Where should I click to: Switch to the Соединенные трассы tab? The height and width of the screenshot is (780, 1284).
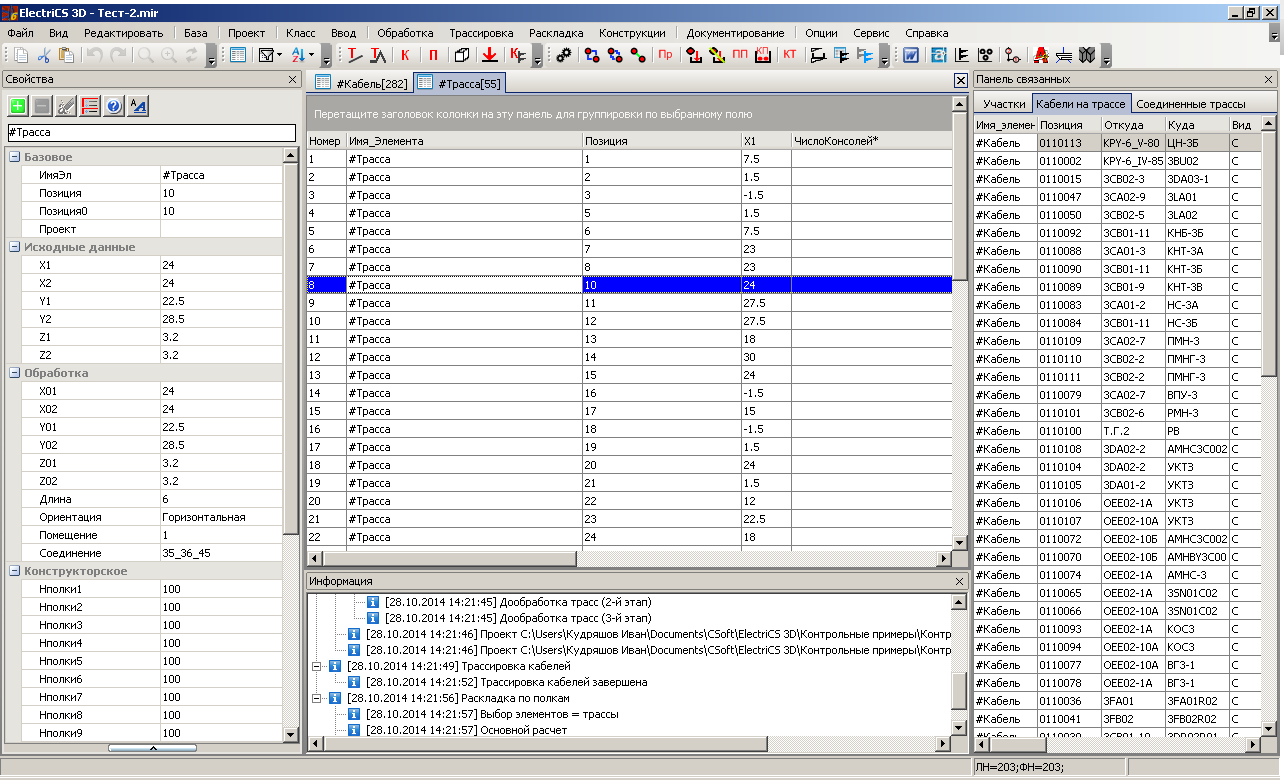[1190, 104]
